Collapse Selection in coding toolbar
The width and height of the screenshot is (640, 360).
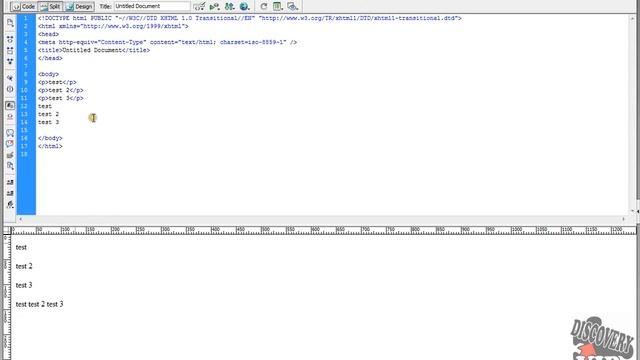pyautogui.click(x=10, y=51)
